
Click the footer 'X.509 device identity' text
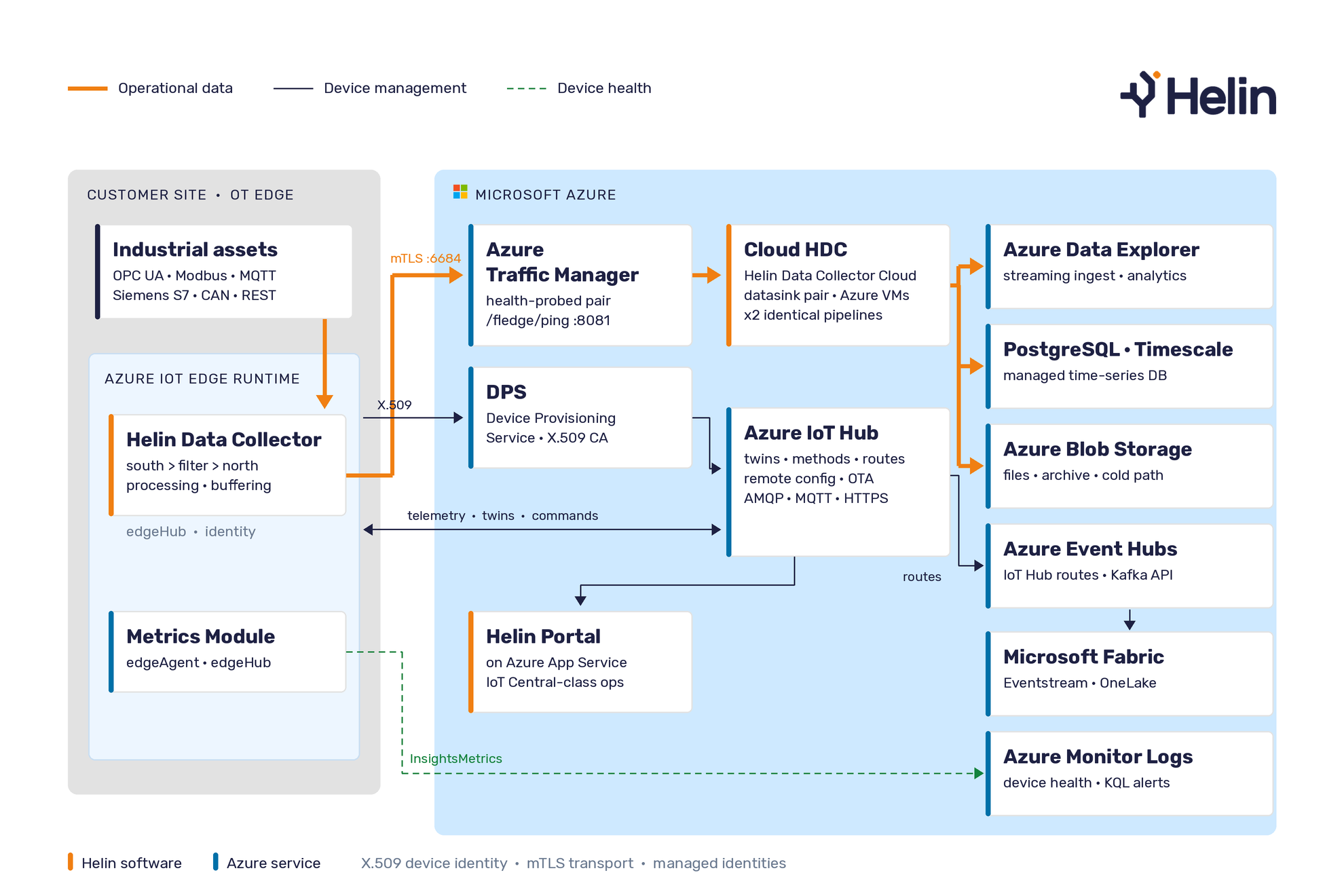[434, 863]
